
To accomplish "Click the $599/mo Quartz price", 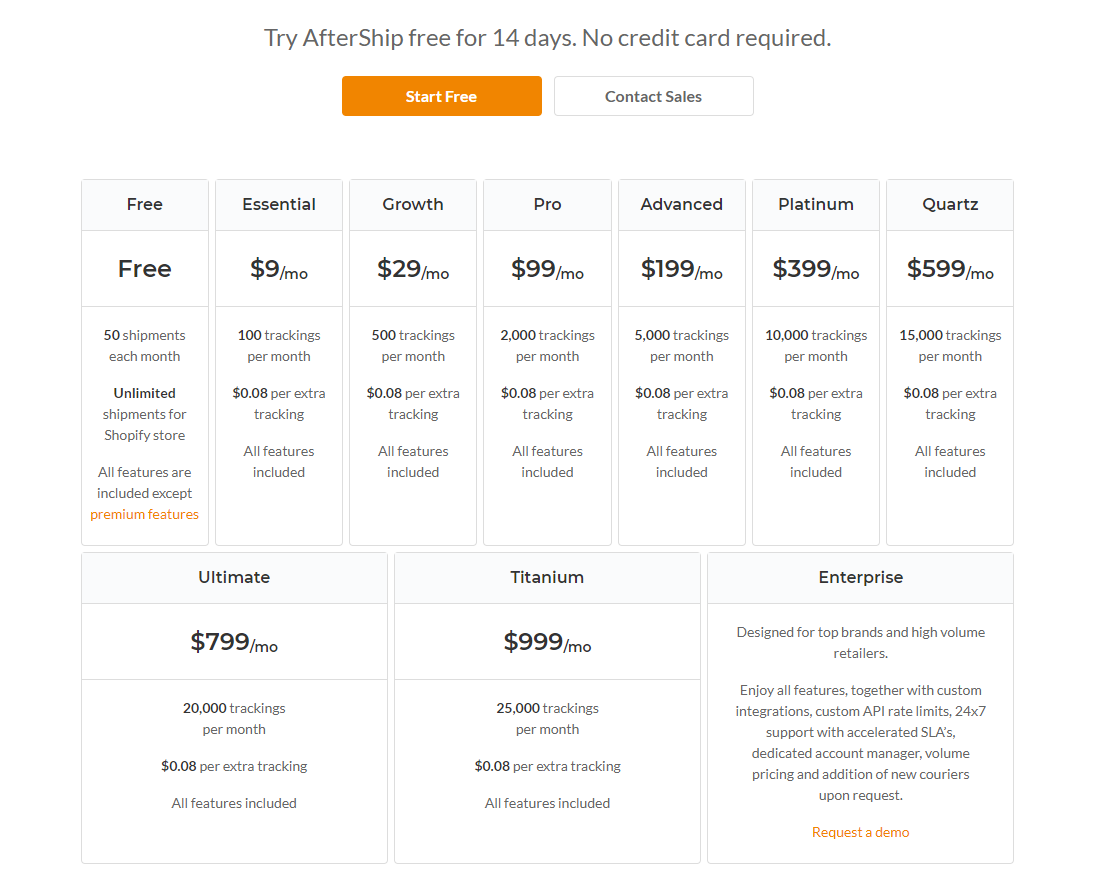I will pyautogui.click(x=949, y=269).
